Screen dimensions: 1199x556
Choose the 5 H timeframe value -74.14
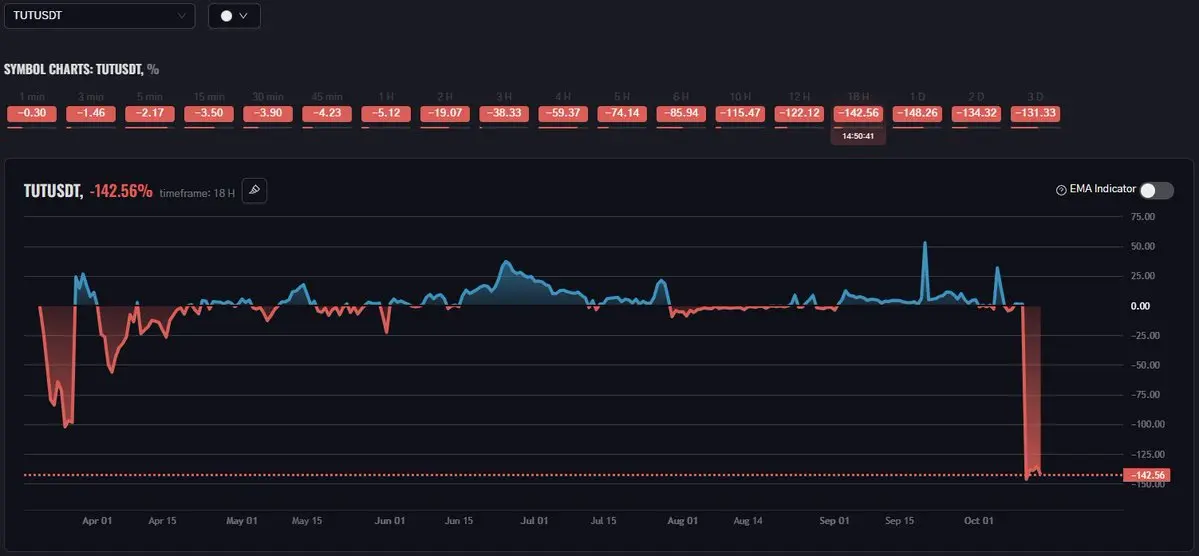(622, 114)
